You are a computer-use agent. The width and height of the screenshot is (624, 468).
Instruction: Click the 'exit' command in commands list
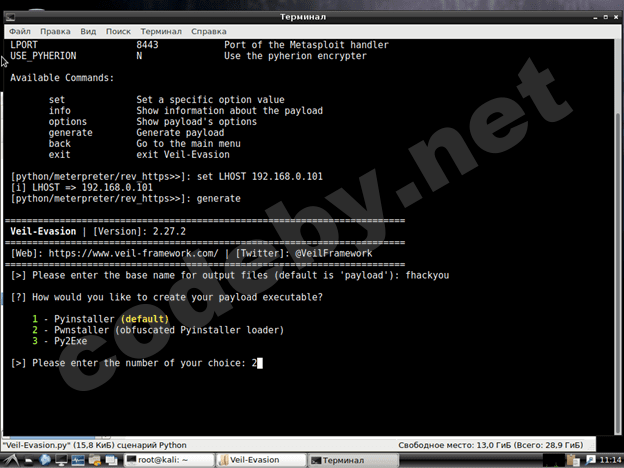click(60, 155)
